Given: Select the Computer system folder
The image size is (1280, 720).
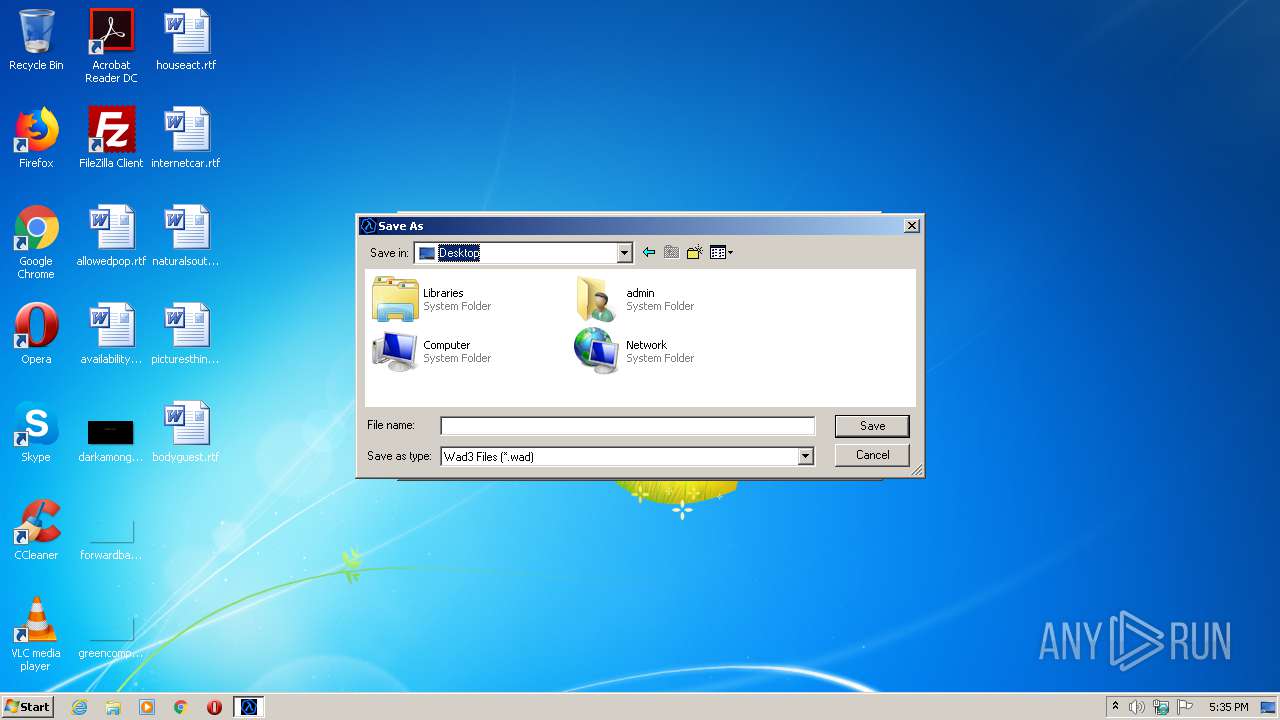Looking at the screenshot, I should 432,351.
